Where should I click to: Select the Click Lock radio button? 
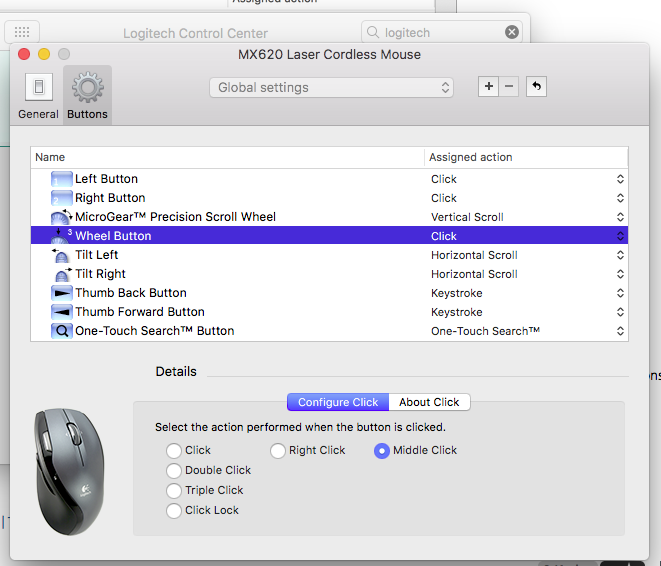click(174, 510)
